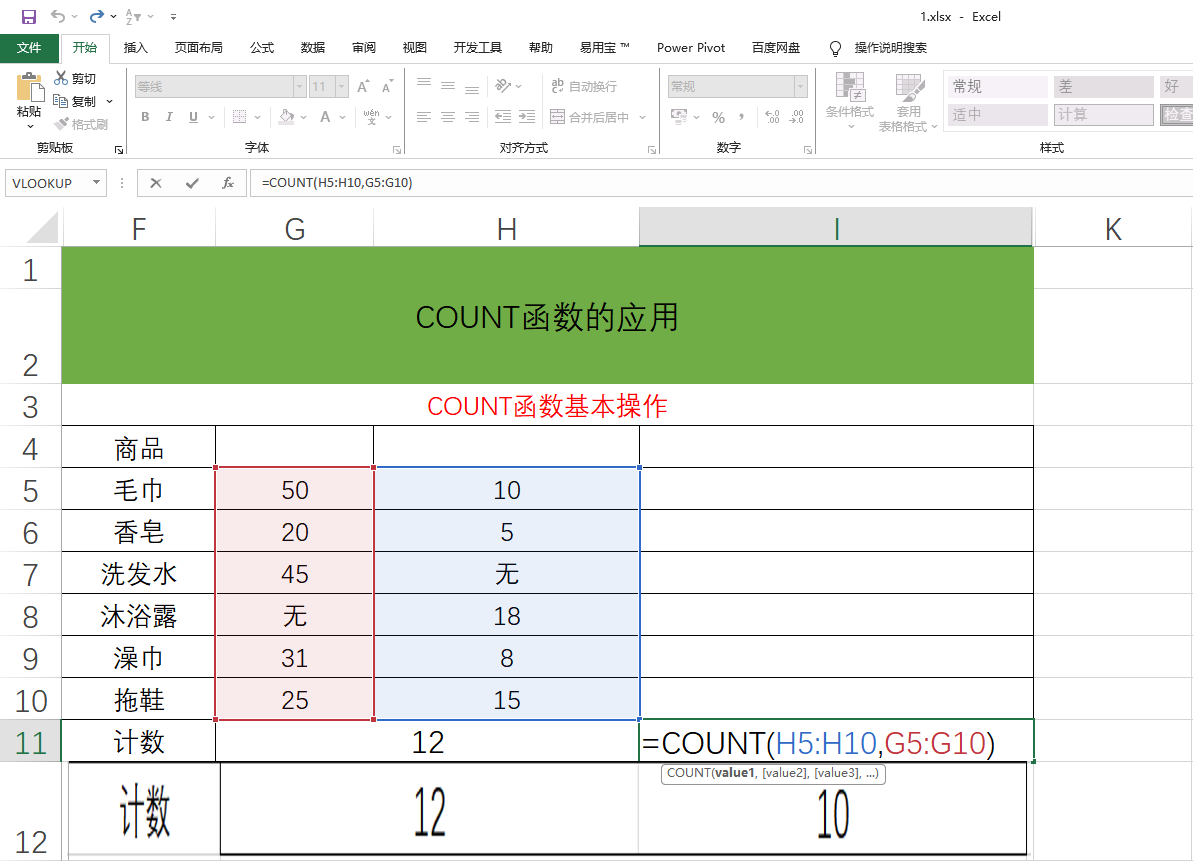Open the font name dropdown
Viewport: 1193px width, 861px height.
click(299, 86)
